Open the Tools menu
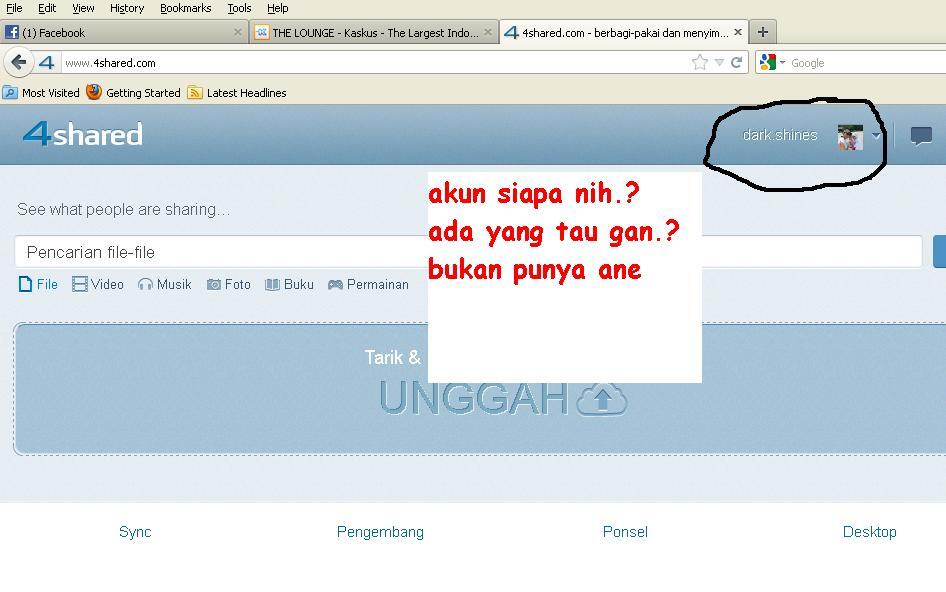Screen dimensions: 946x592 tap(239, 8)
